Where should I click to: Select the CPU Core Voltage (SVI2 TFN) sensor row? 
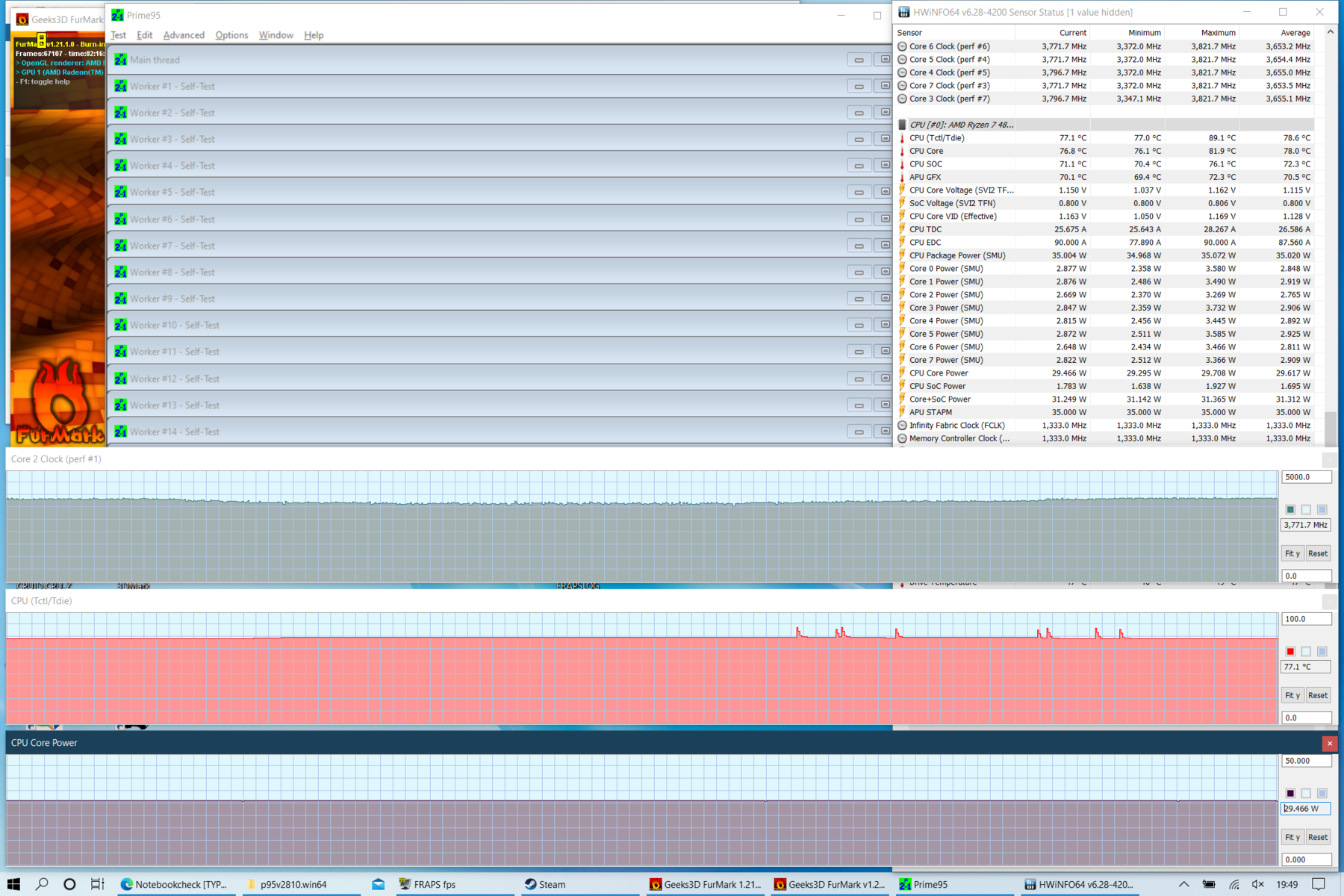(1105, 190)
